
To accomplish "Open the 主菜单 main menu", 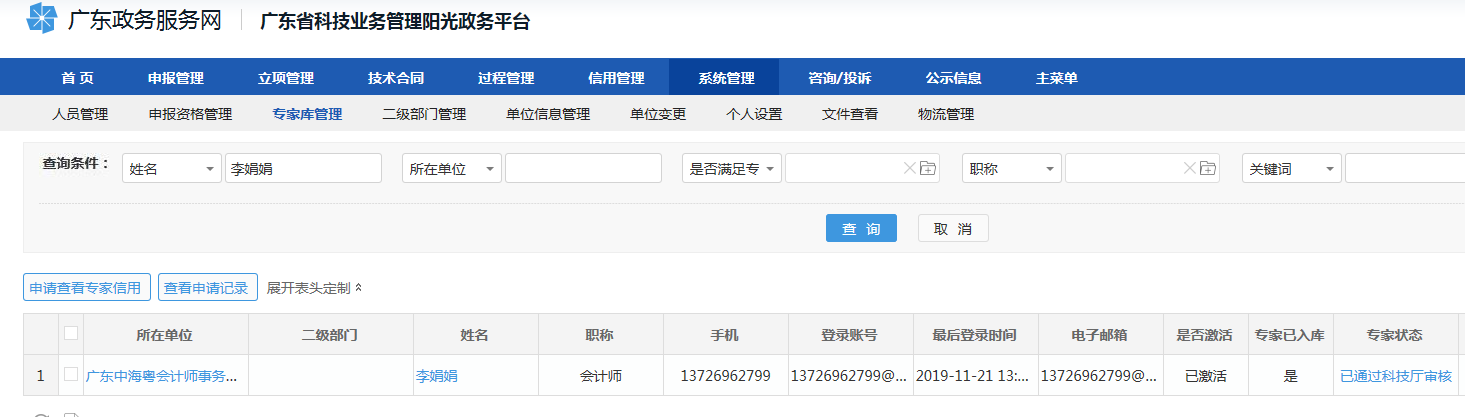I will click(x=1057, y=78).
